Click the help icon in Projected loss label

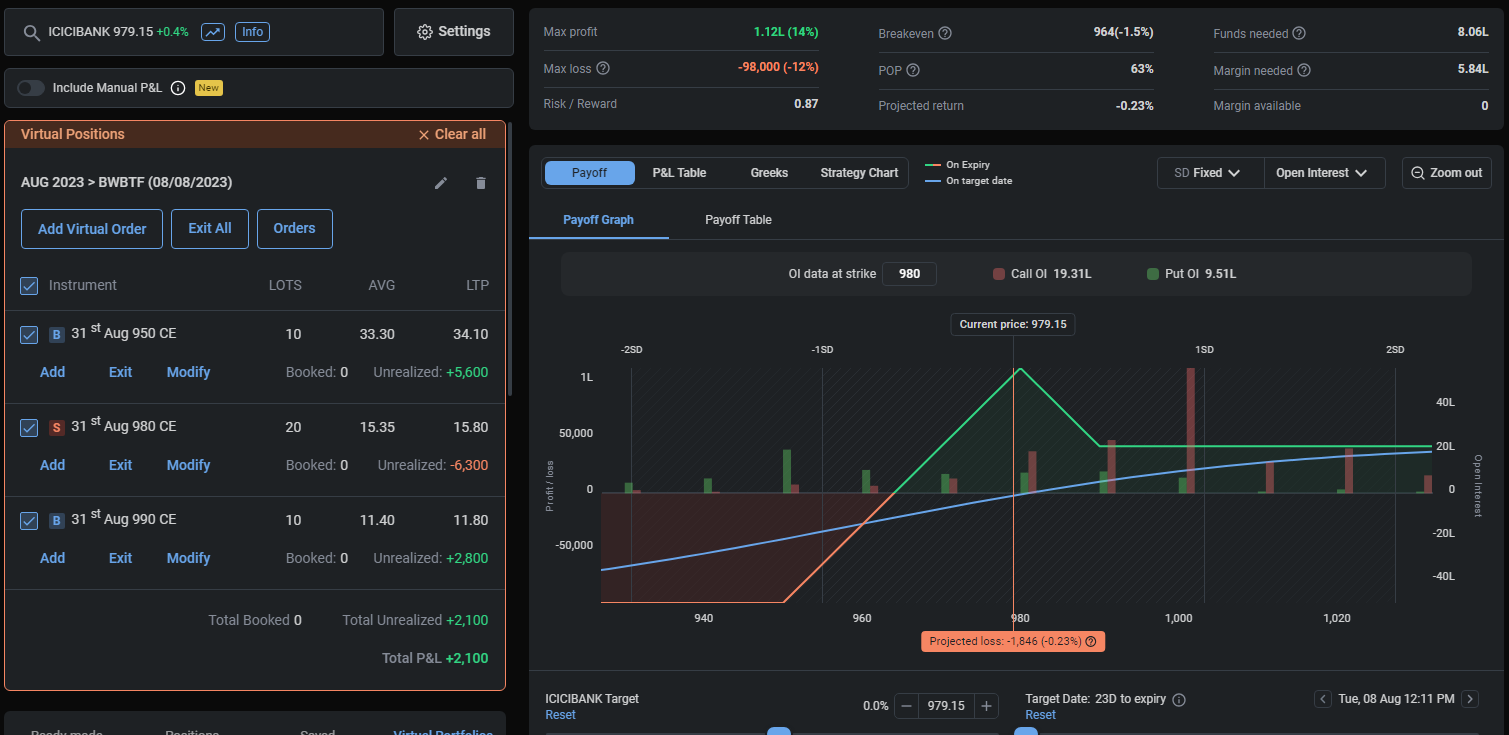1091,642
